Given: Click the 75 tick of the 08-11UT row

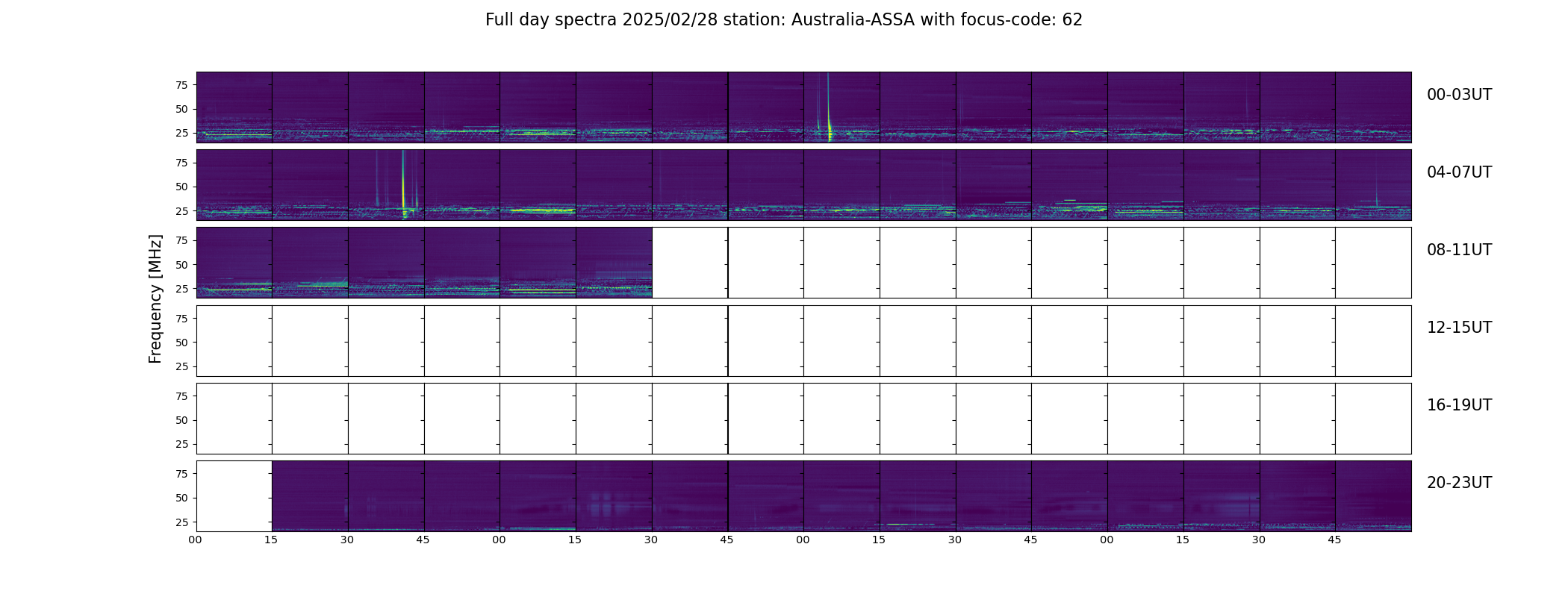Looking at the screenshot, I should (x=181, y=240).
